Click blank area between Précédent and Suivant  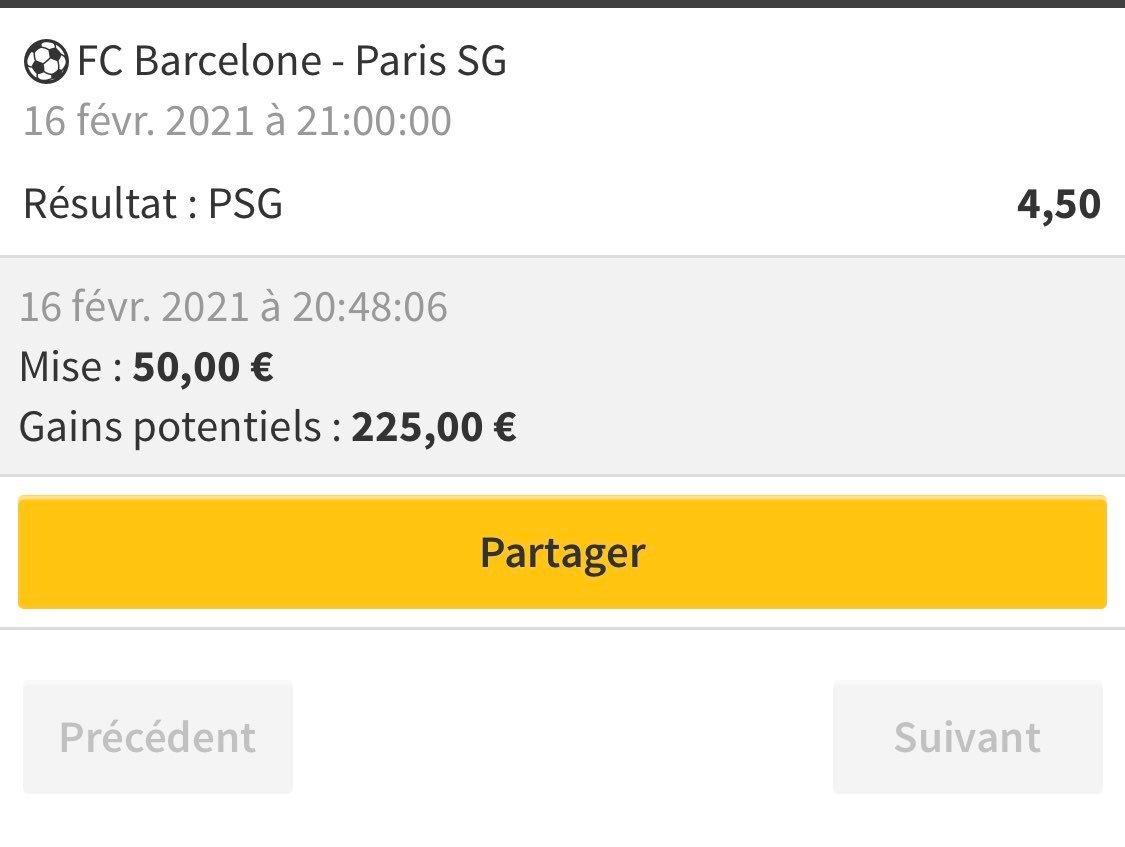coord(562,738)
